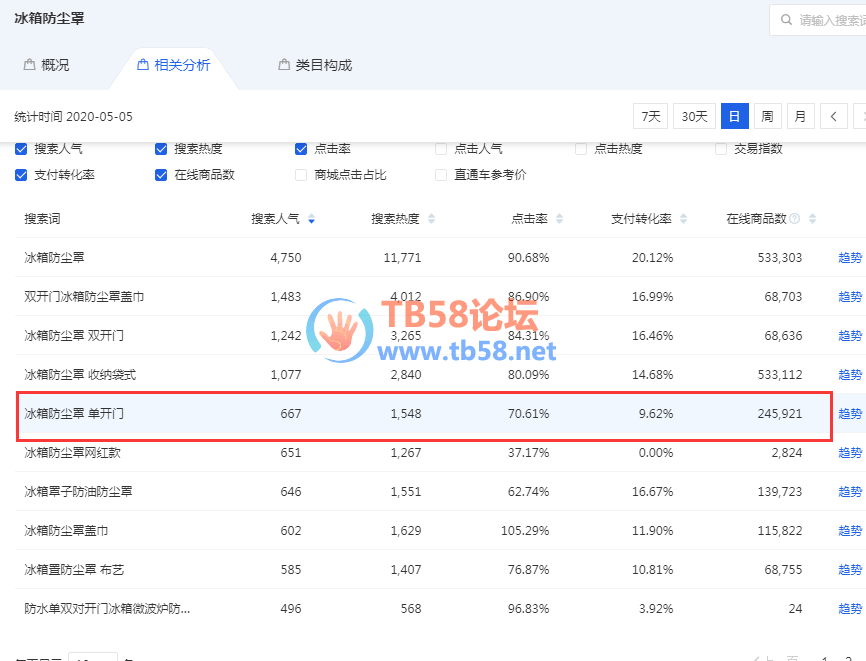This screenshot has width=866, height=661.
Task: Open the 类目构成 tab
Action: (315, 65)
